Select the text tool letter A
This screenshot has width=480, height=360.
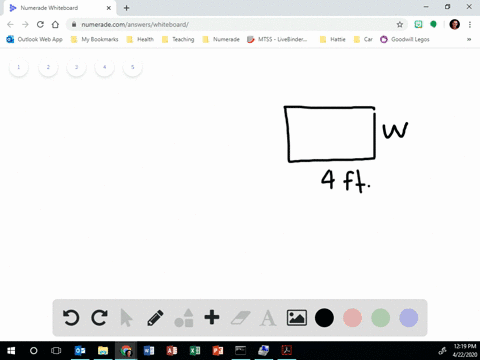[x=268, y=318]
